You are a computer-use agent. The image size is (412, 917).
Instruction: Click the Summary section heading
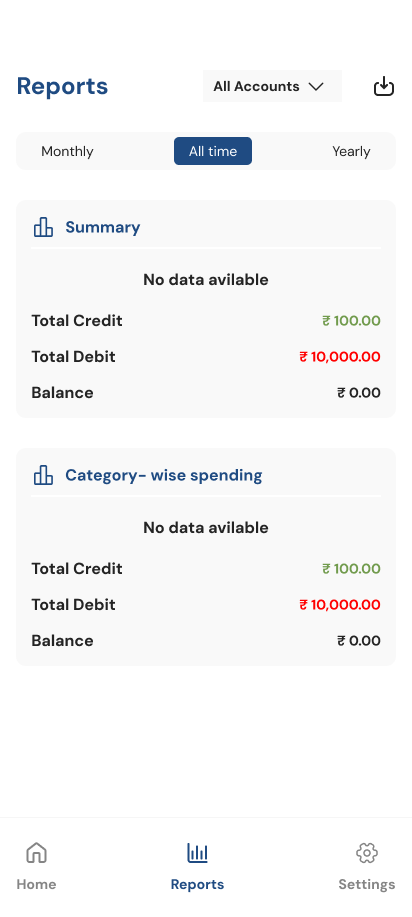103,227
